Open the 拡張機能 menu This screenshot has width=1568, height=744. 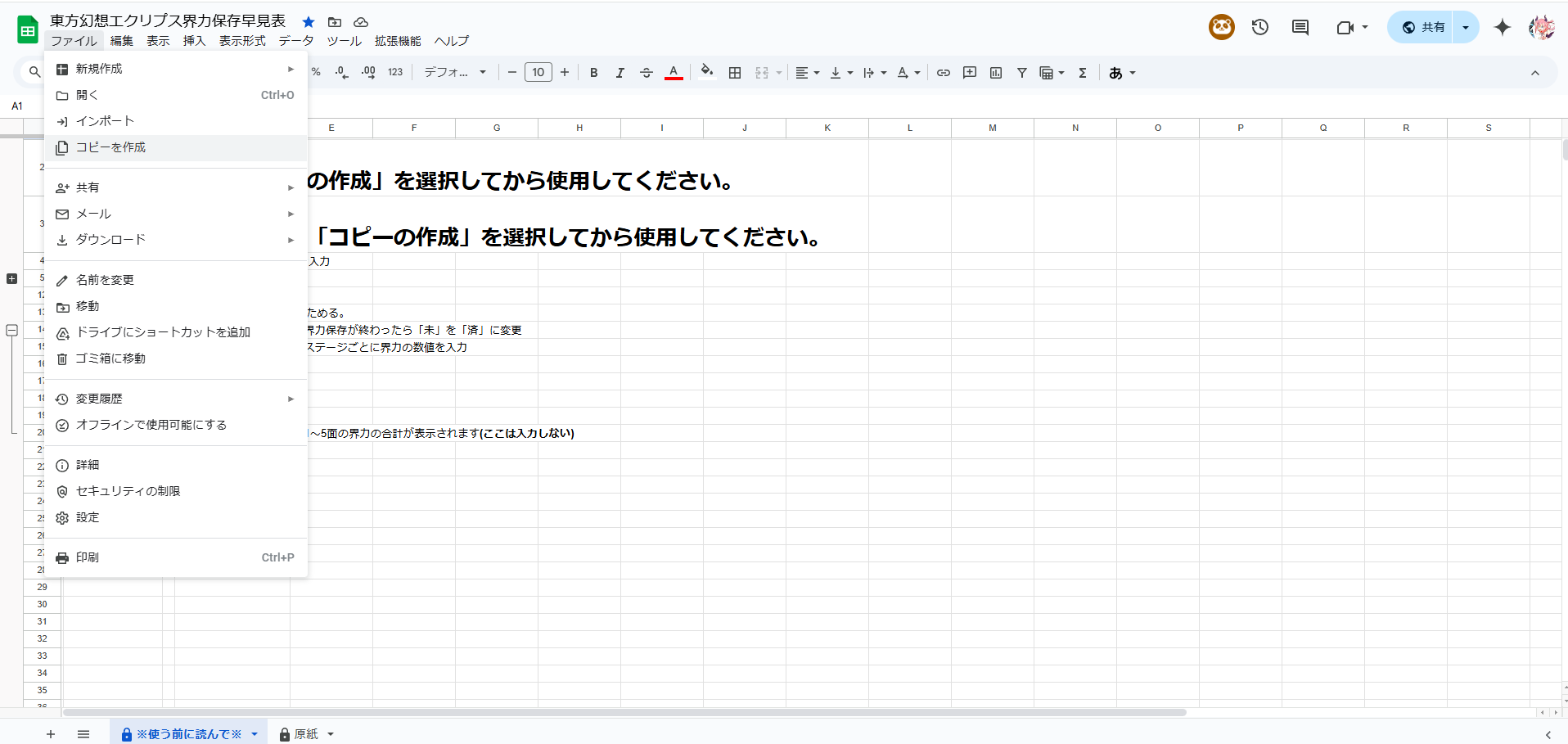(x=398, y=41)
